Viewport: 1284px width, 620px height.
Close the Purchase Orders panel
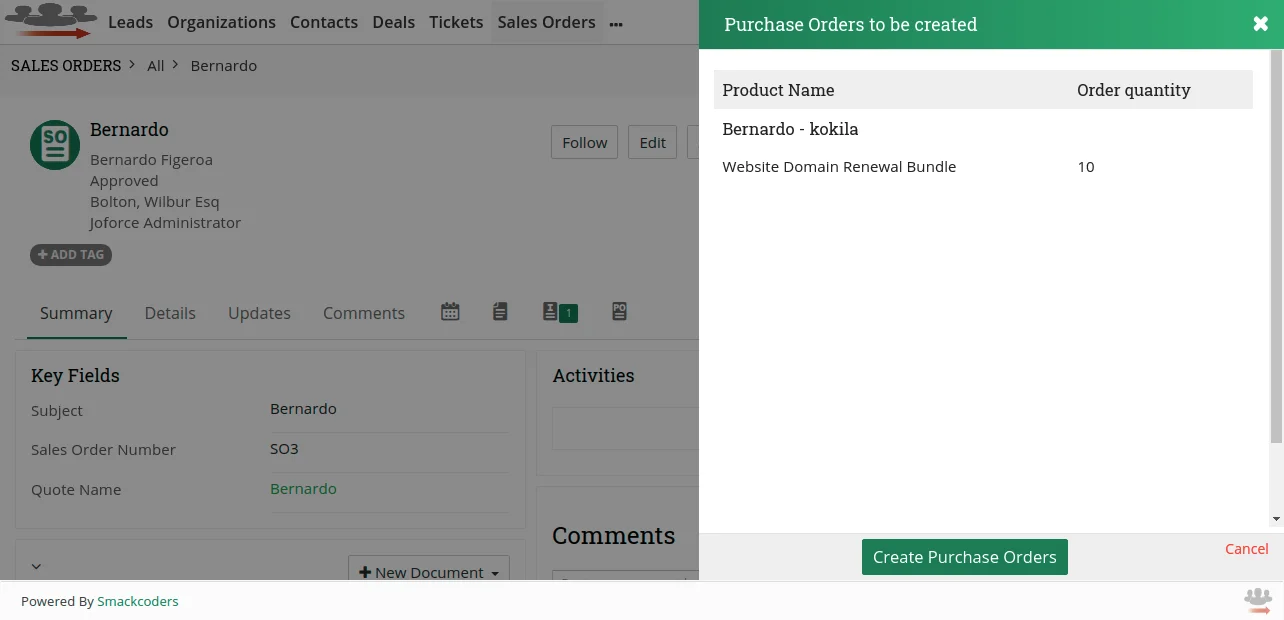[1260, 23]
